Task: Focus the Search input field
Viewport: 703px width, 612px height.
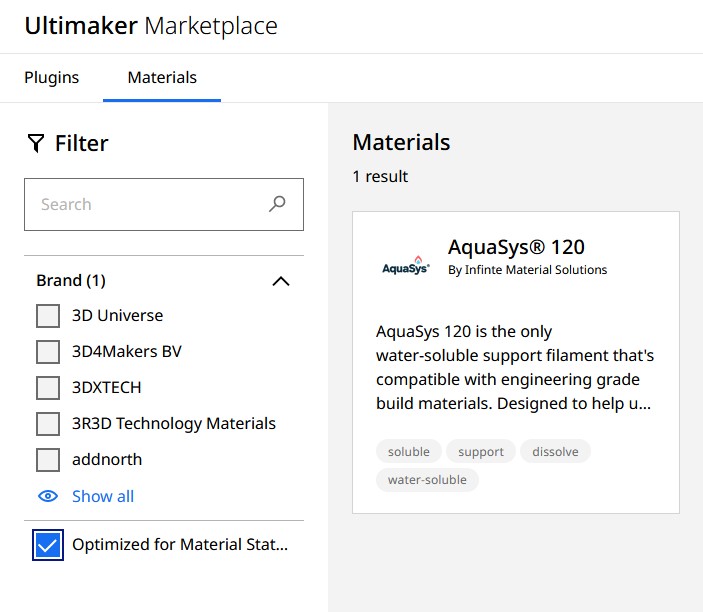Action: (164, 204)
